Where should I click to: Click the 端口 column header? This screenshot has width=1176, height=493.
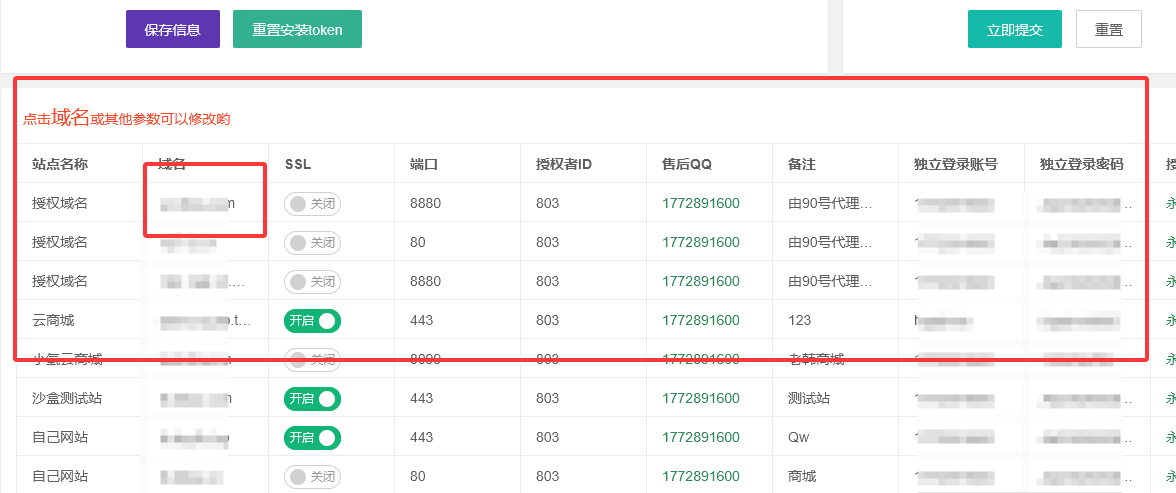424,164
